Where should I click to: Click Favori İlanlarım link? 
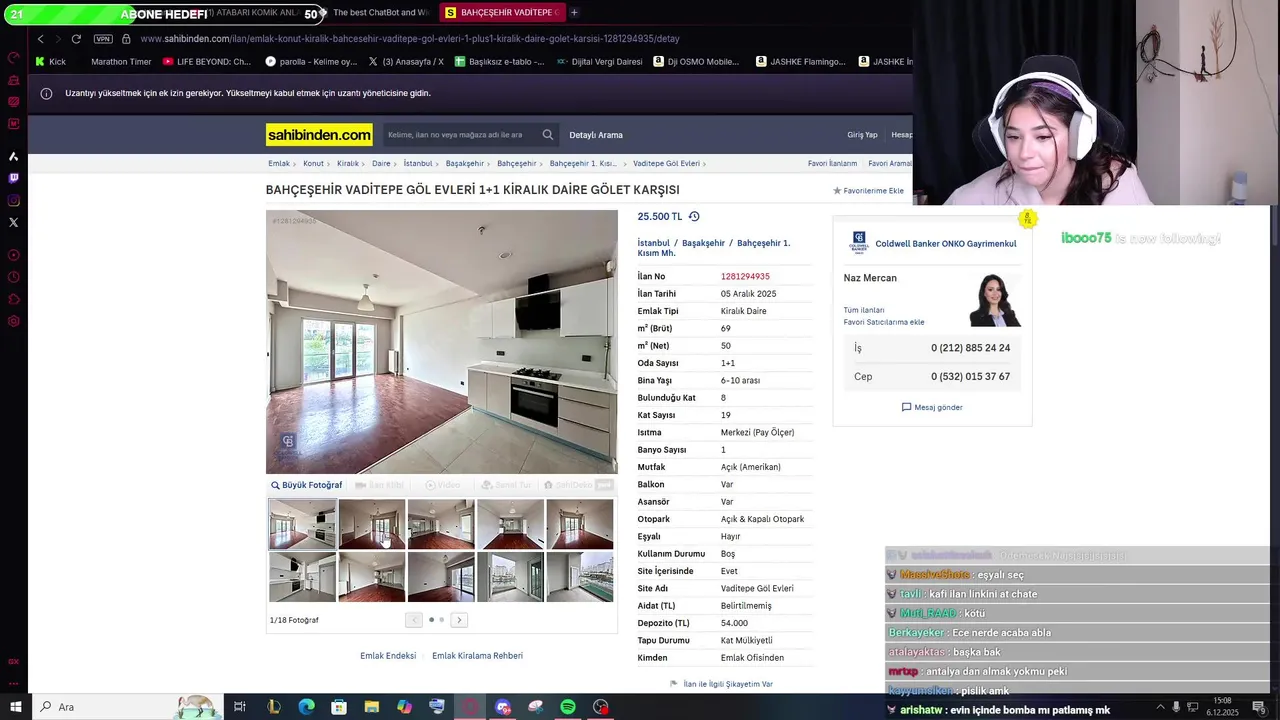tap(832, 163)
